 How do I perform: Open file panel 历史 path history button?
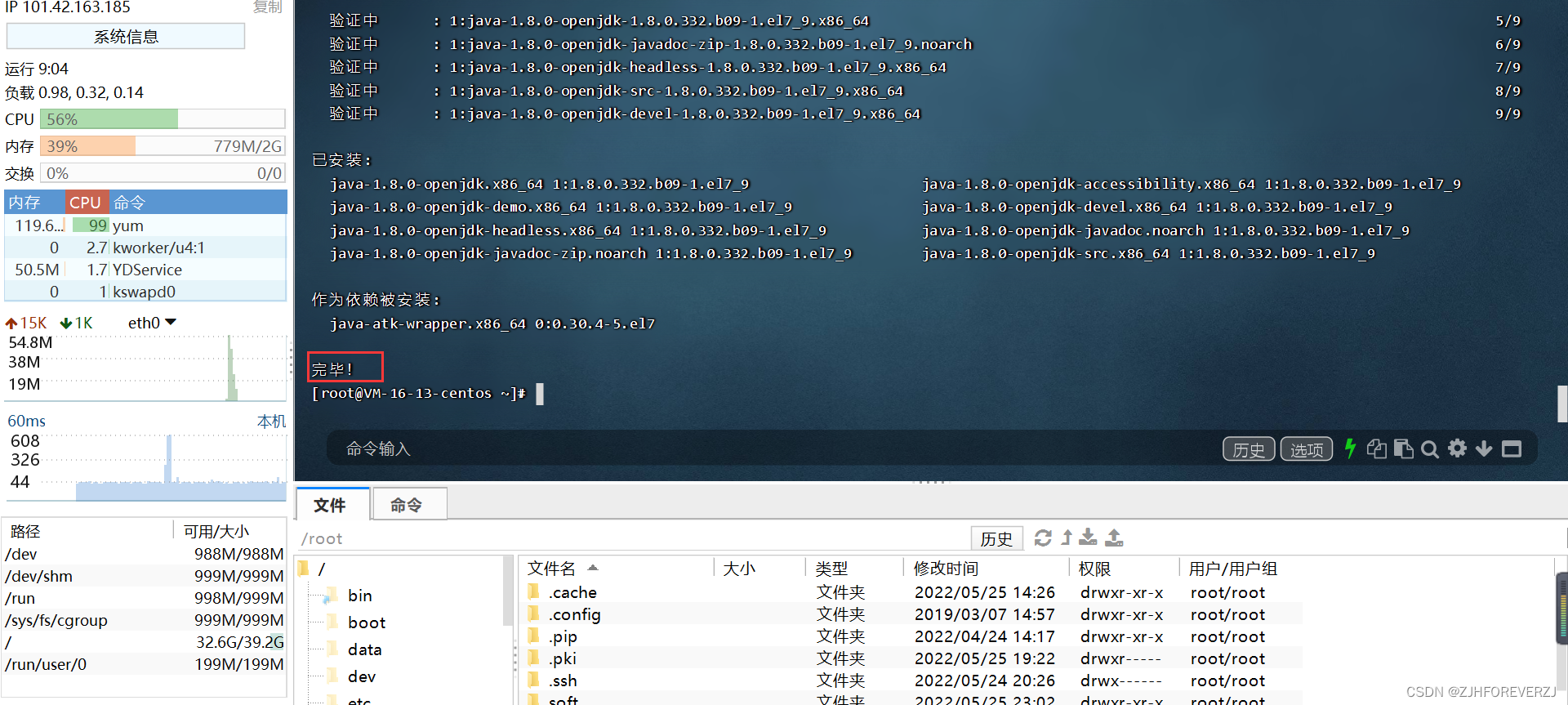click(996, 538)
